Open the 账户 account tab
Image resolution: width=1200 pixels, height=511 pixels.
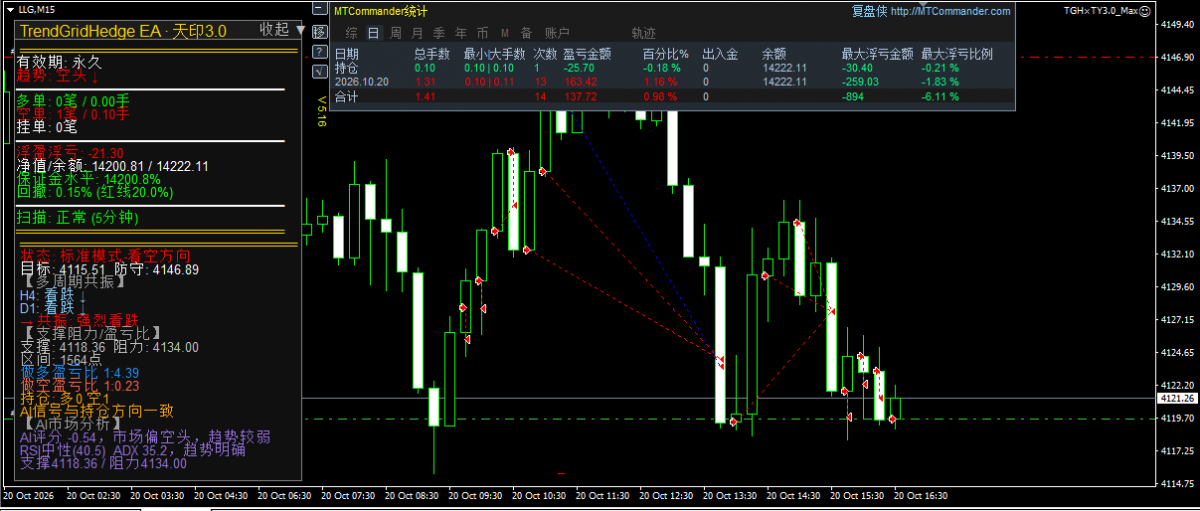[557, 32]
